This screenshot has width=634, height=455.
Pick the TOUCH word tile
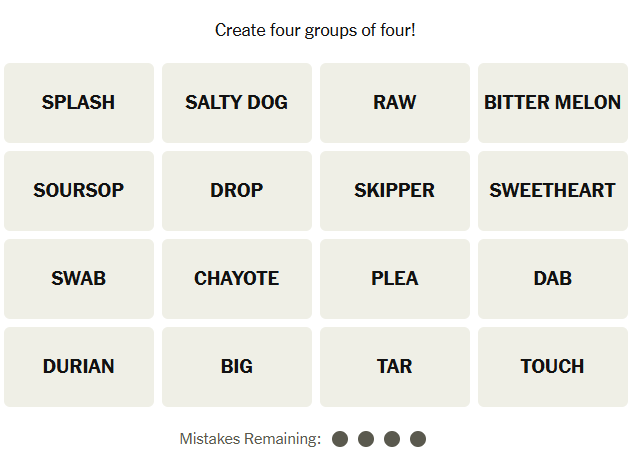(553, 367)
